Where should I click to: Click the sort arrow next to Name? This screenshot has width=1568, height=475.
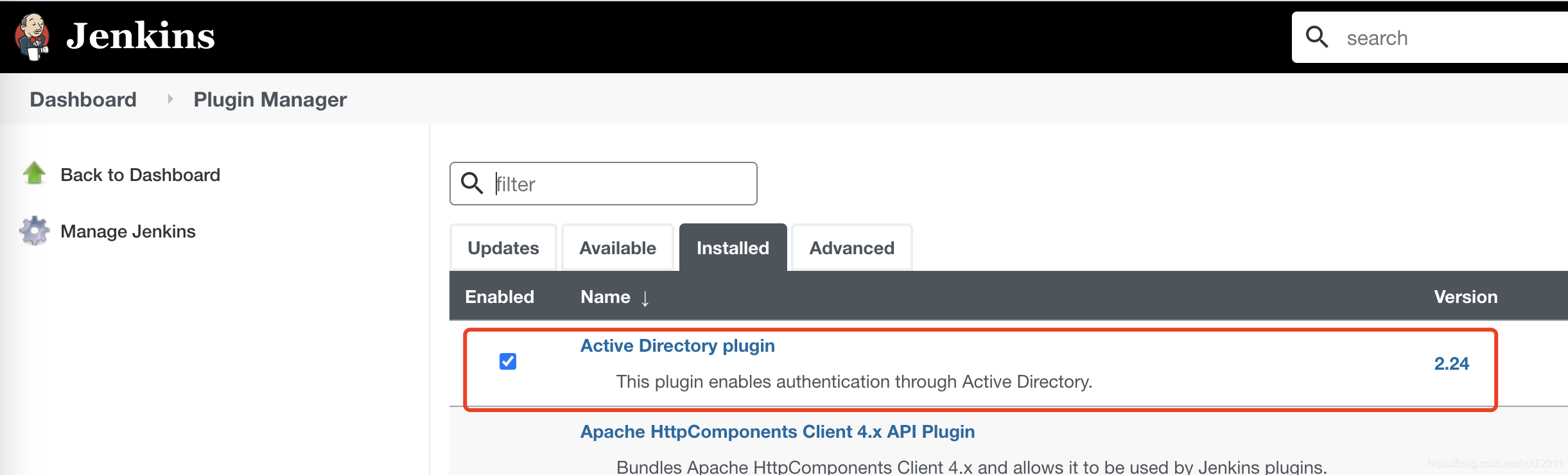645,298
